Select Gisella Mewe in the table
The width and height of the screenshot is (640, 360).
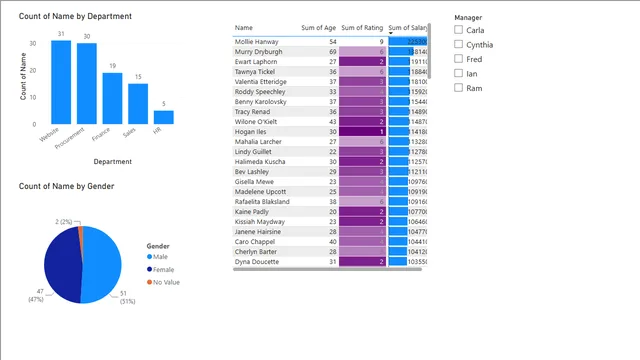tap(254, 182)
